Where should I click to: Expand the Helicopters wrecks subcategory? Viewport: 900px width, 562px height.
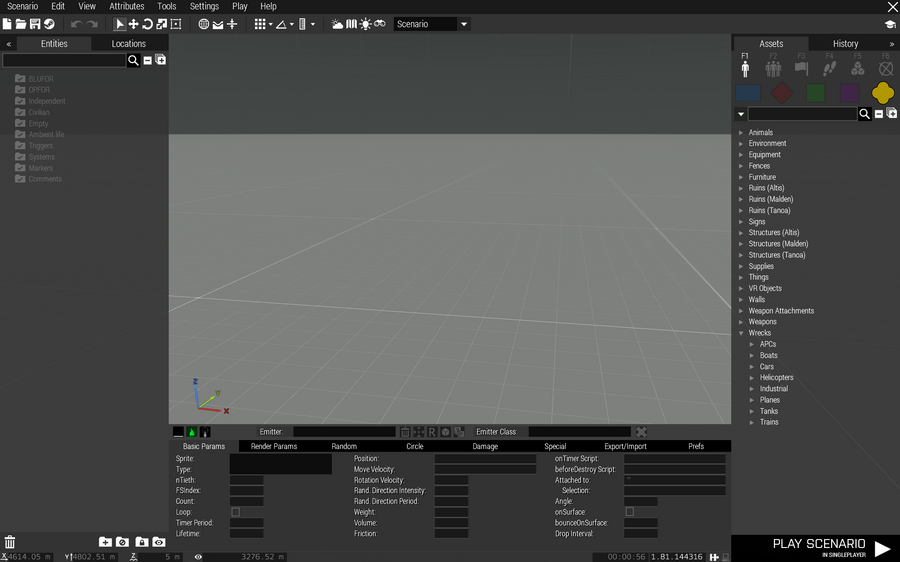[752, 378]
